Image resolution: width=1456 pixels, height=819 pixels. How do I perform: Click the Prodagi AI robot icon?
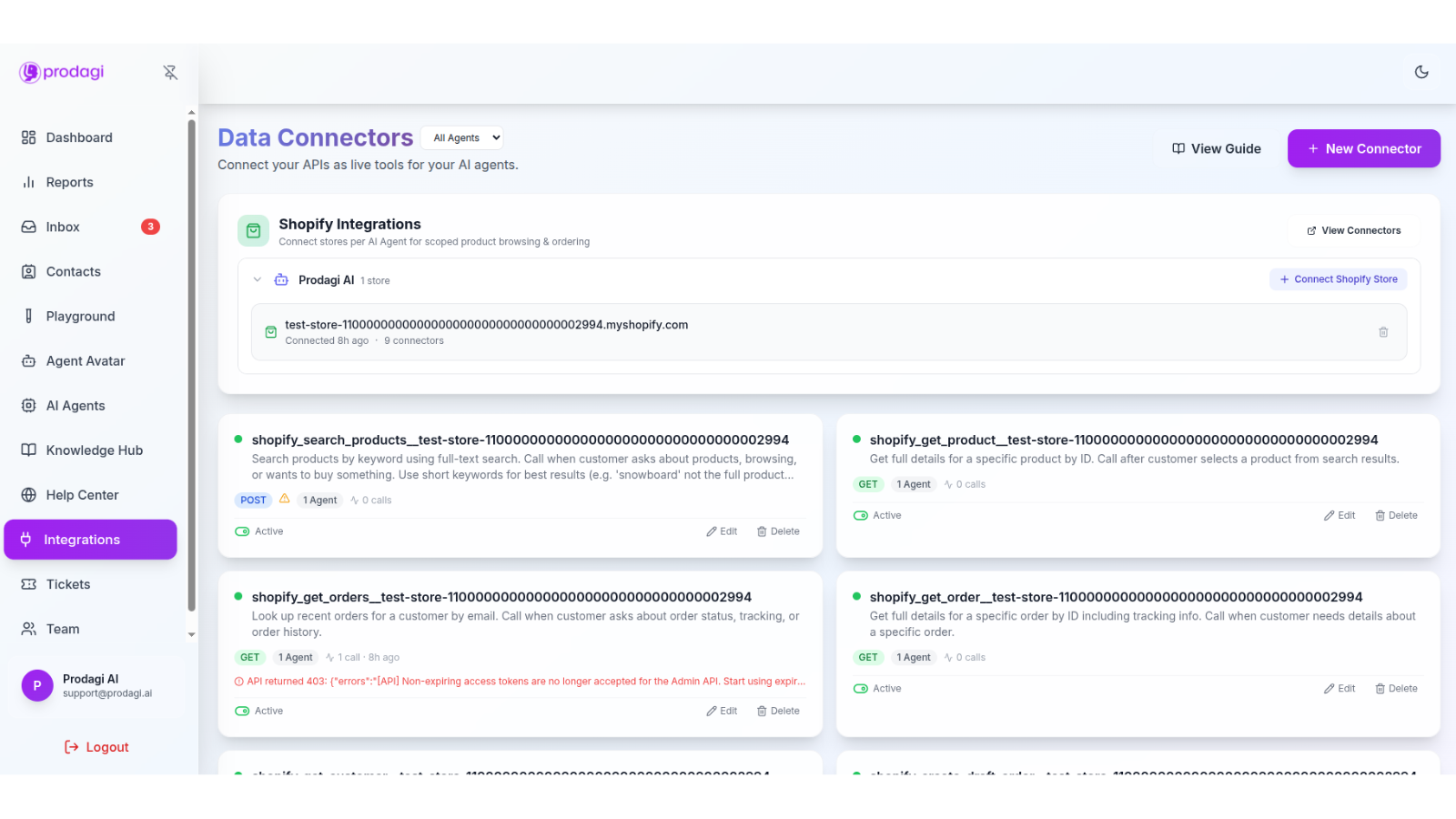click(x=281, y=280)
